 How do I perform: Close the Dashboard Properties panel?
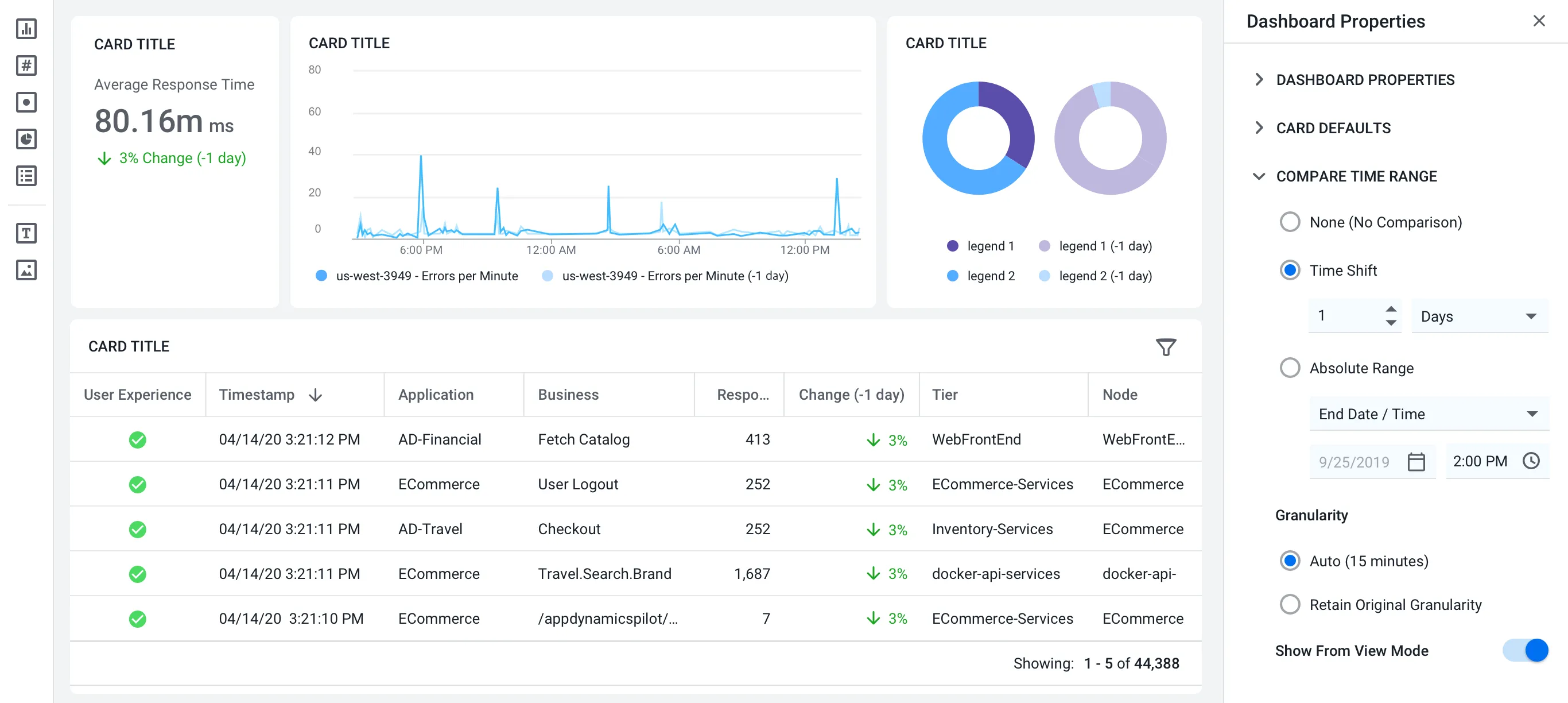[1539, 21]
